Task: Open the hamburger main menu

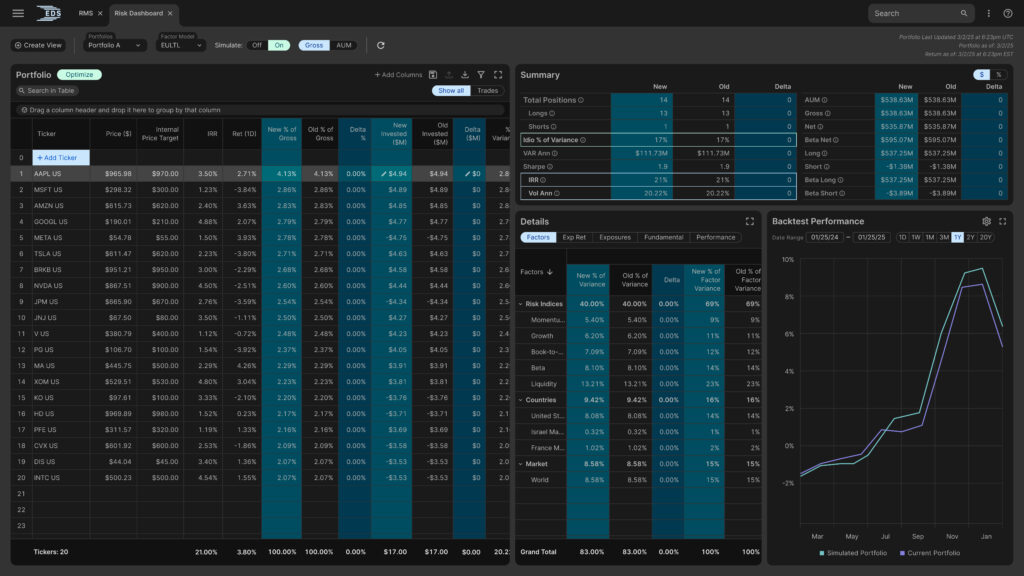Action: 18,13
